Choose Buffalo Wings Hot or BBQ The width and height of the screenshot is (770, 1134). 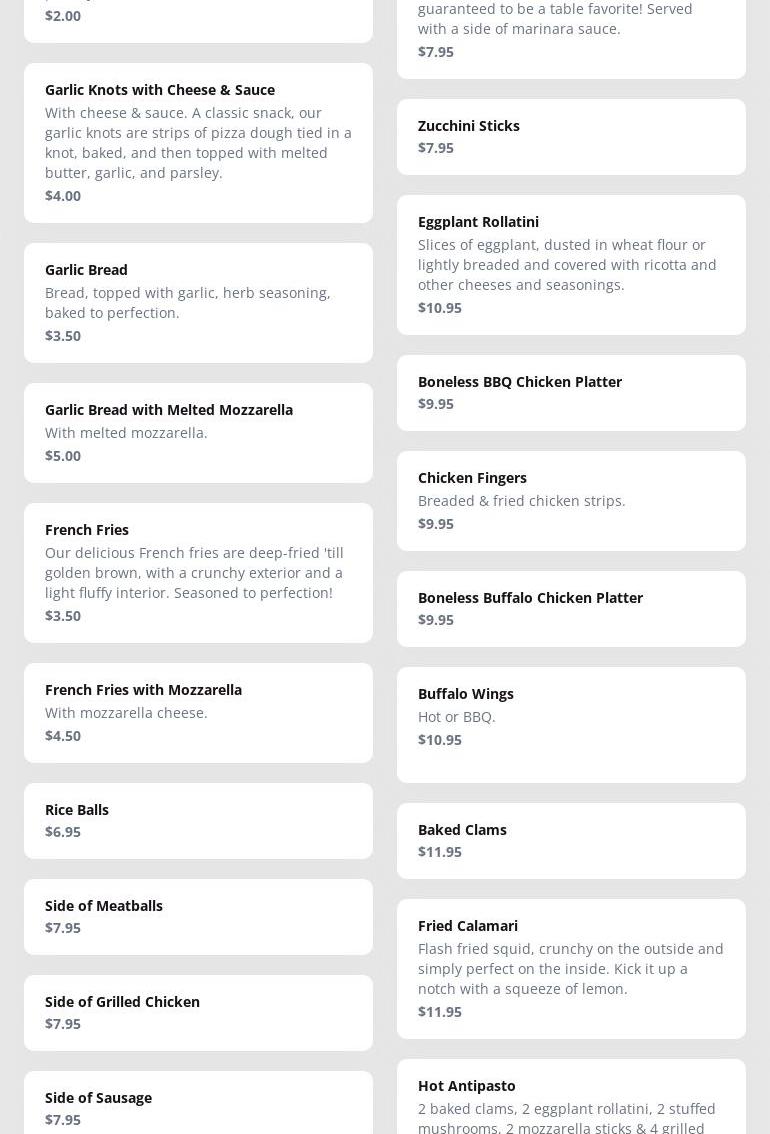tap(571, 725)
